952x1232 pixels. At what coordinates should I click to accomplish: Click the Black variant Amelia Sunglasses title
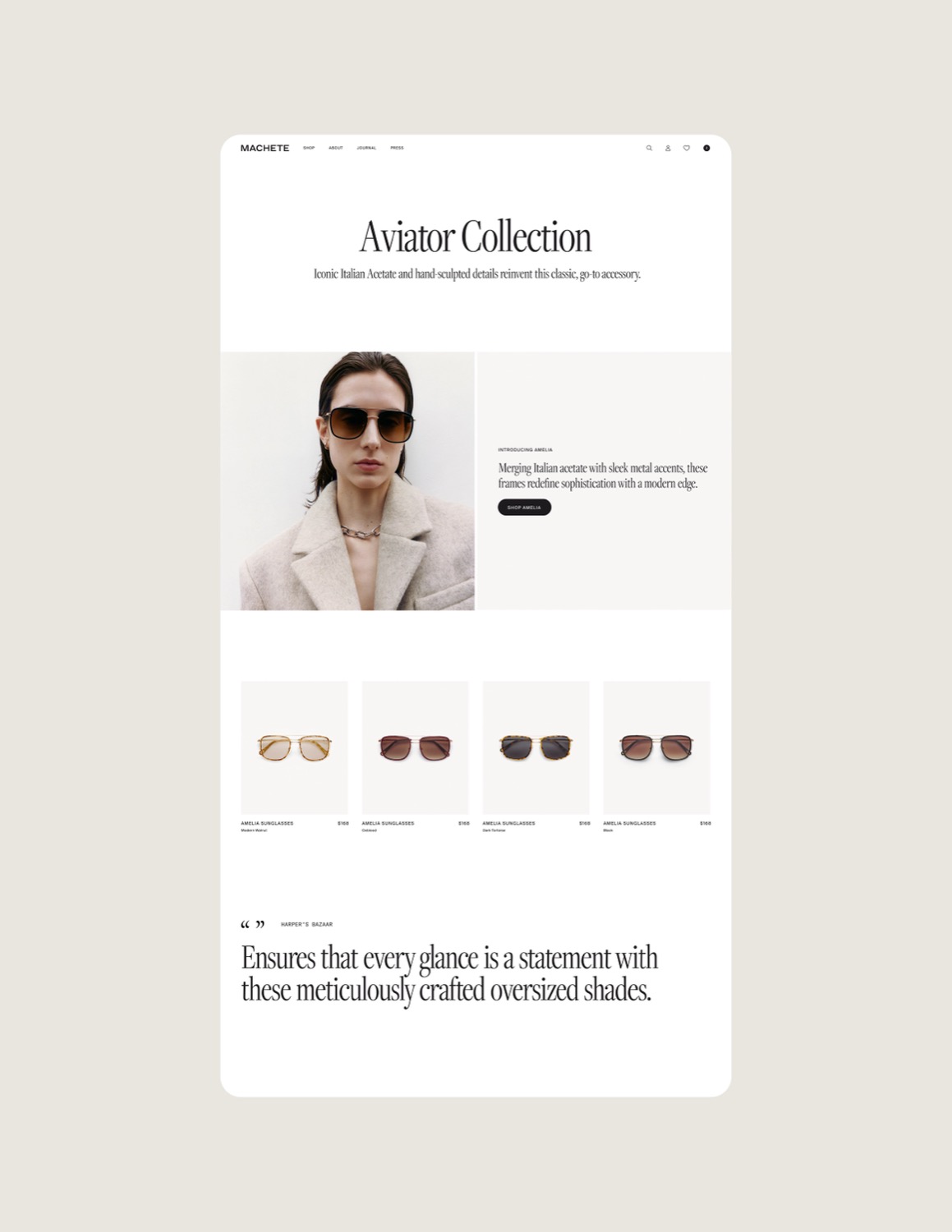[629, 823]
